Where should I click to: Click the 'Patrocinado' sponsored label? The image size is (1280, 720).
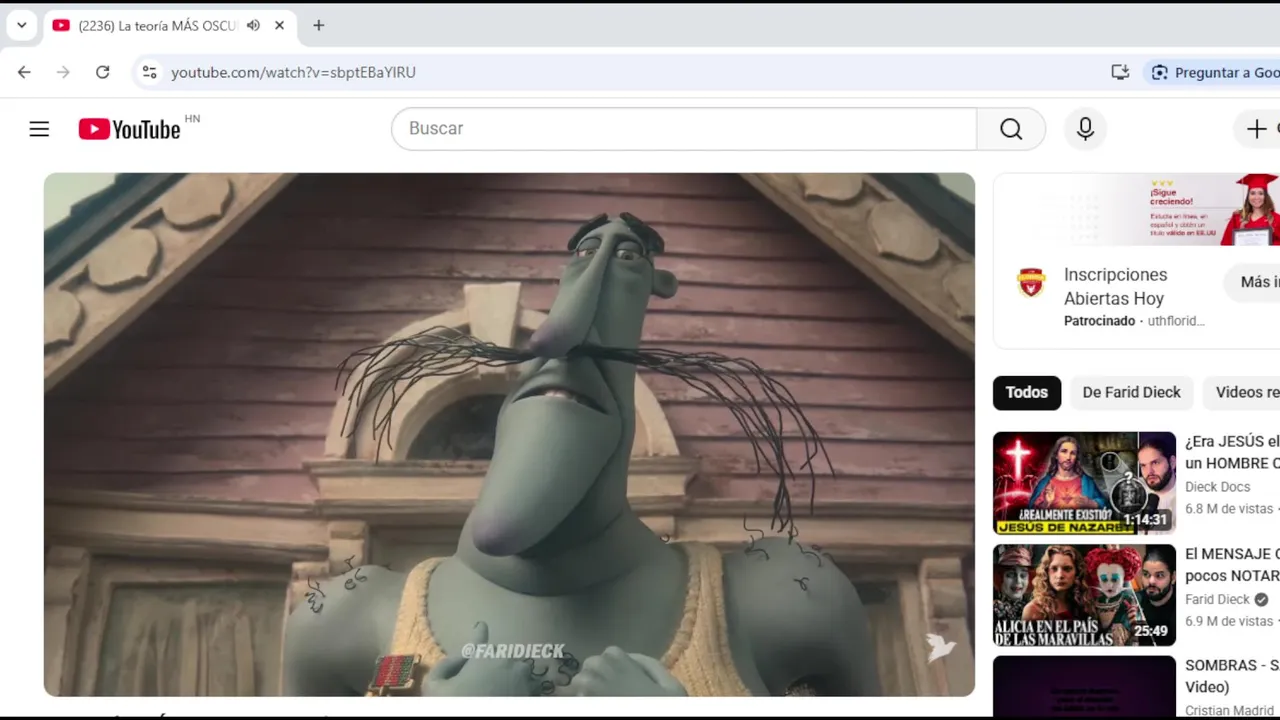[1099, 321]
